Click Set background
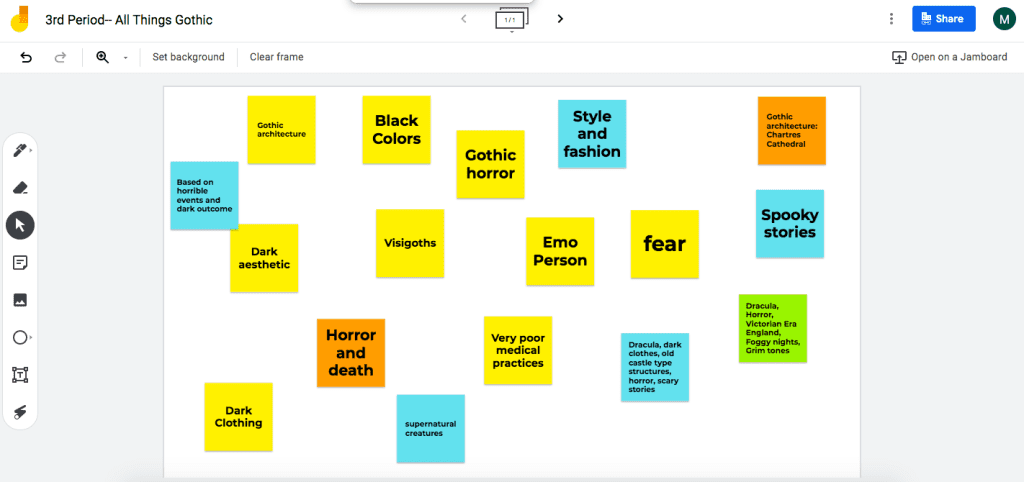Image resolution: width=1024 pixels, height=482 pixels. [x=188, y=57]
